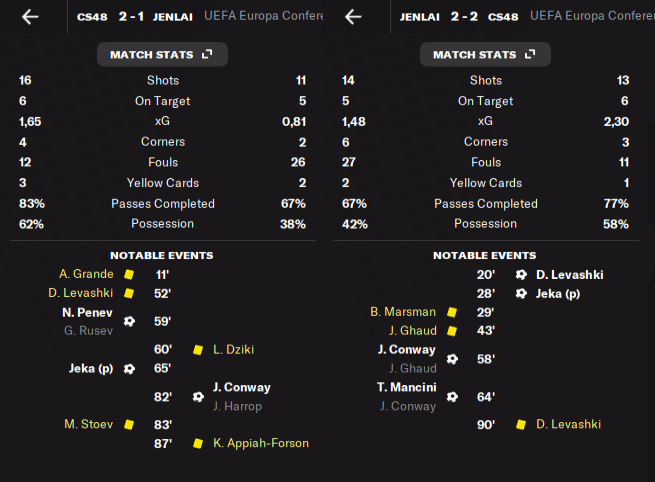The image size is (655, 482).
Task: Click J. Harrop's name under the 82' goal
Action: [237, 406]
